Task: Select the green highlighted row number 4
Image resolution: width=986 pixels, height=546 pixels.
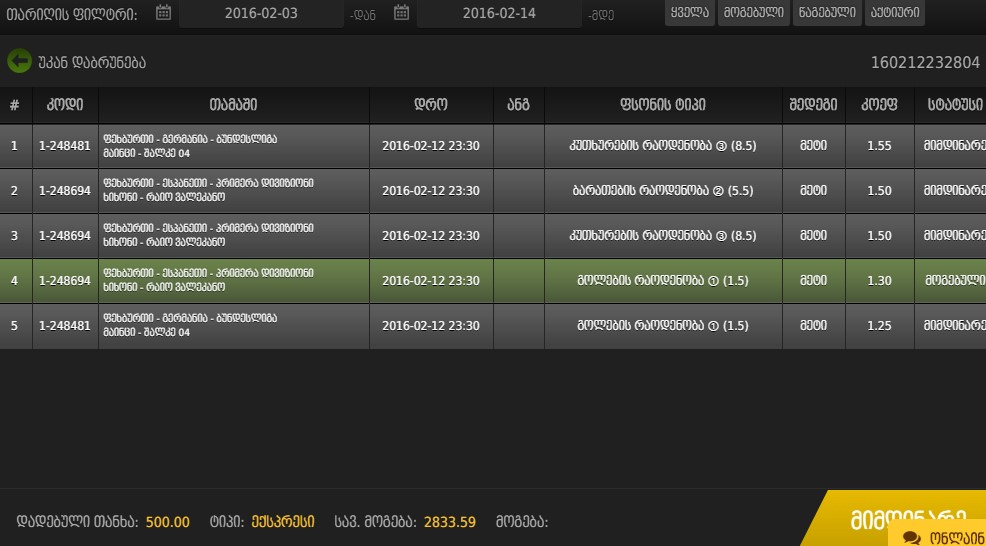Action: point(493,281)
